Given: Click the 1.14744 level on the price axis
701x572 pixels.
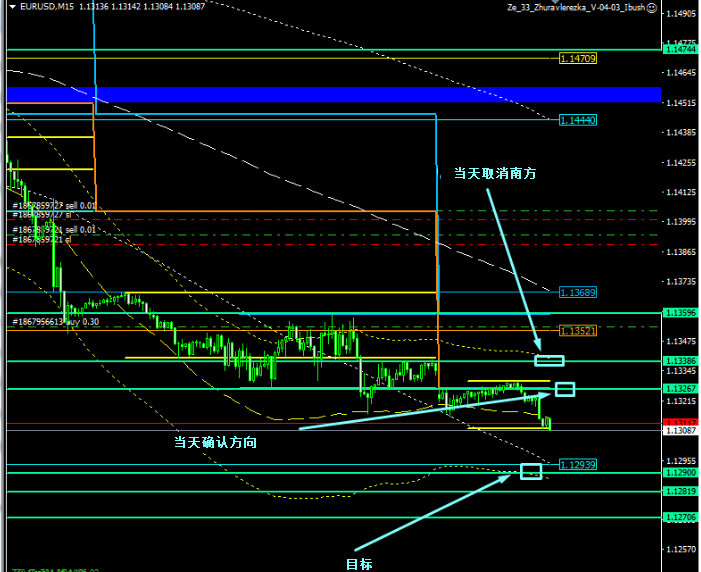Looking at the screenshot, I should pyautogui.click(x=681, y=49).
